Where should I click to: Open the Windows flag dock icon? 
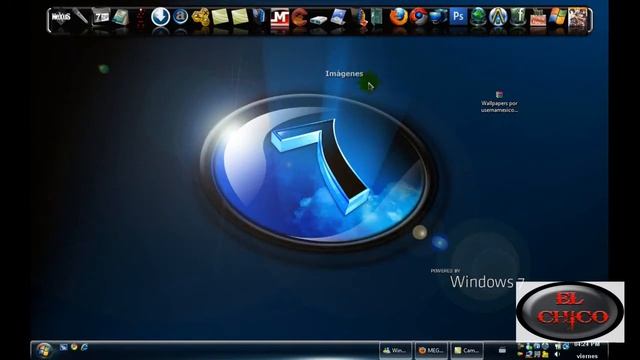(558, 17)
